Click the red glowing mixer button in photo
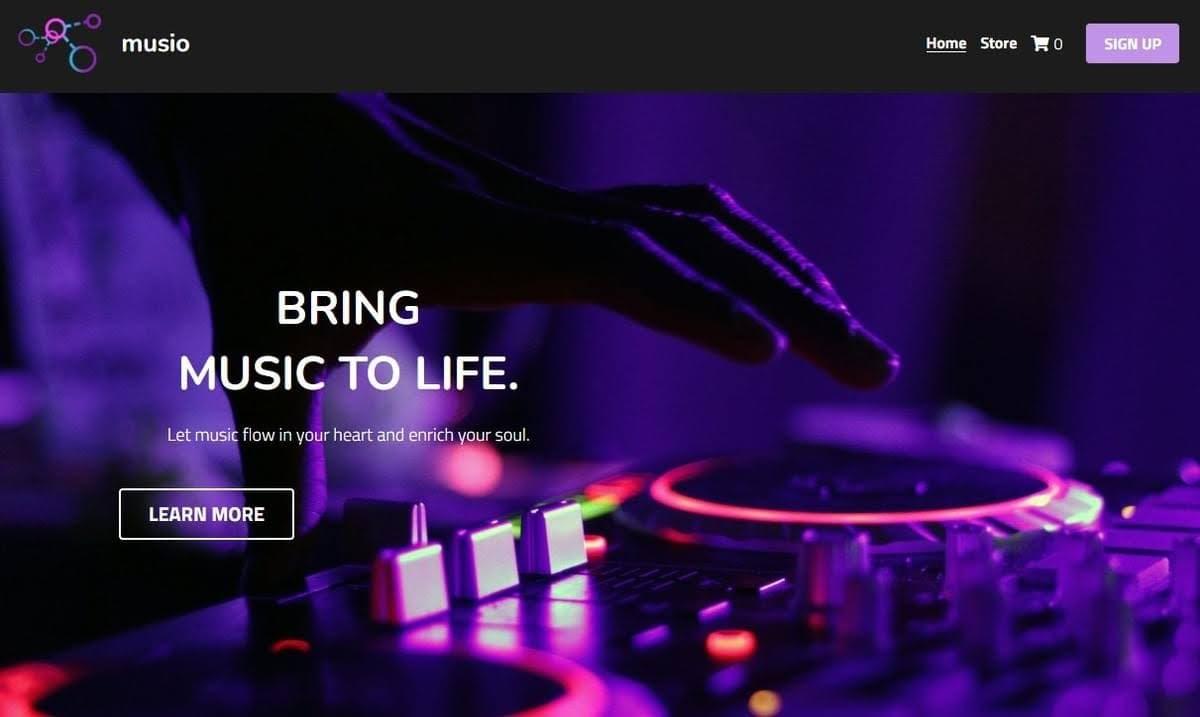Viewport: 1200px width, 717px height. [730, 644]
